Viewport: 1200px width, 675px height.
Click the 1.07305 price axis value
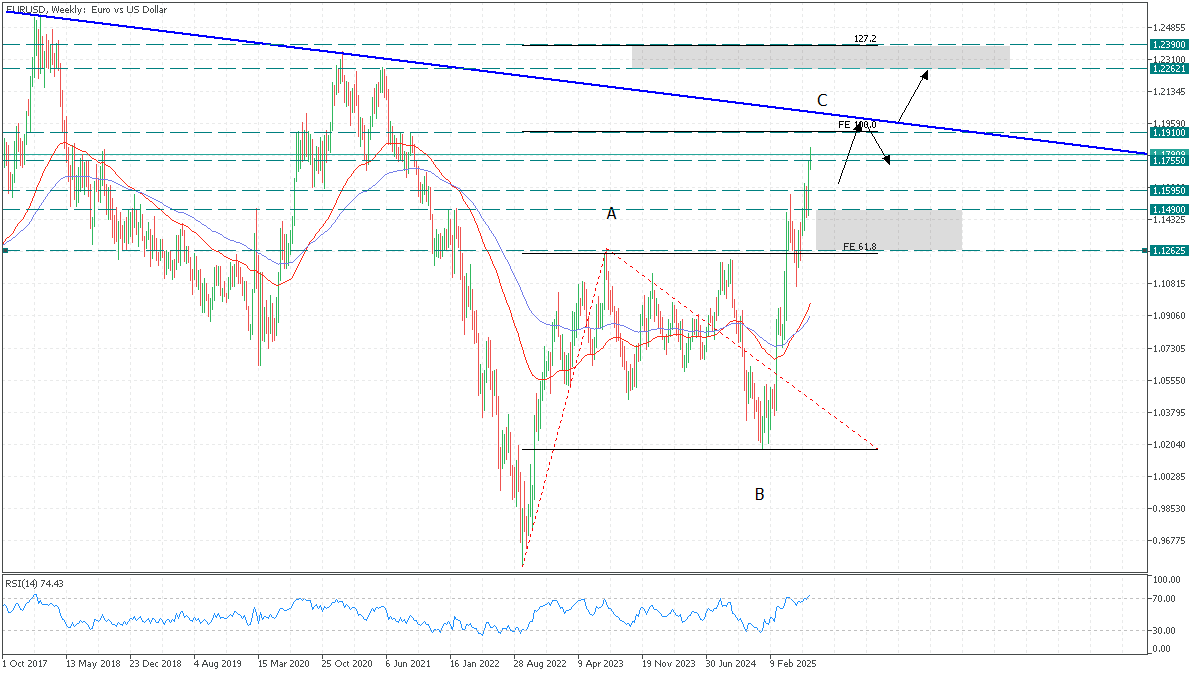click(1169, 348)
